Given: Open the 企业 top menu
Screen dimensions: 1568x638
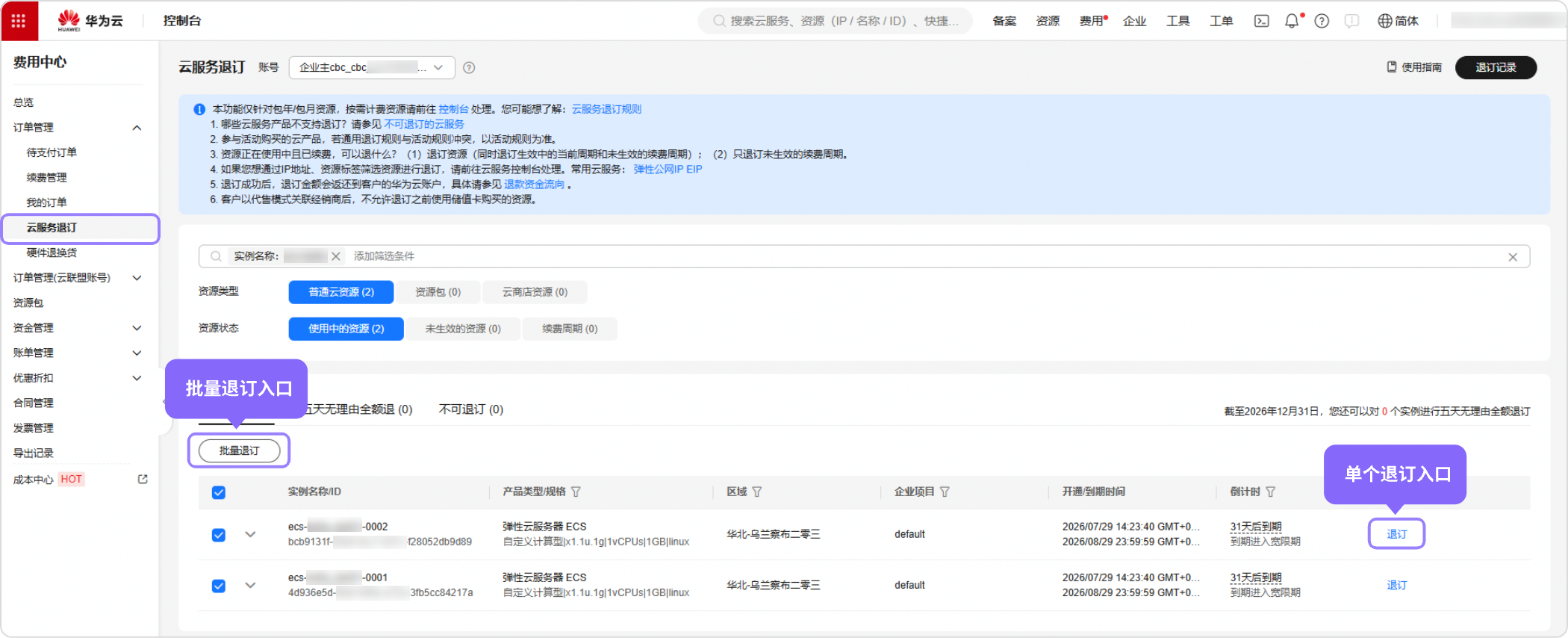Looking at the screenshot, I should click(1134, 21).
